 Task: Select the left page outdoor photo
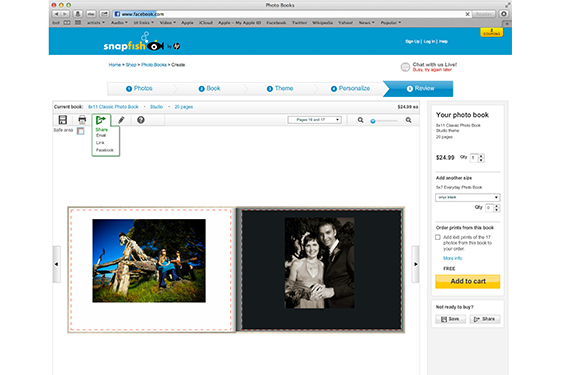[149, 261]
